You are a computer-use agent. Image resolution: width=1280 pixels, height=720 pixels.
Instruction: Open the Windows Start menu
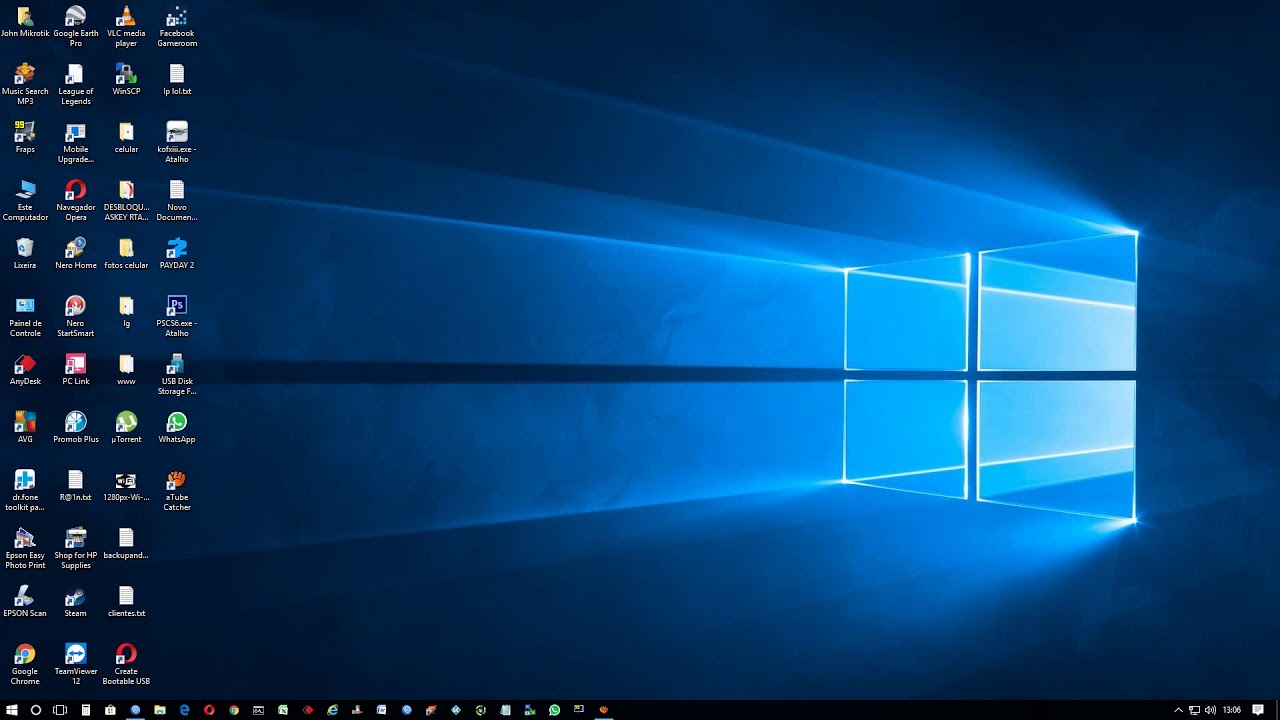12,710
